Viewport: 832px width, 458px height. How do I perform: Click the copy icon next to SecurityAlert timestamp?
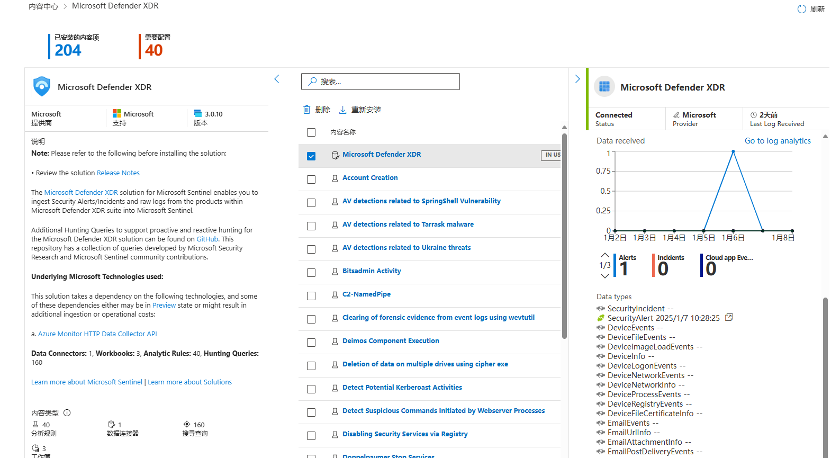(x=729, y=317)
